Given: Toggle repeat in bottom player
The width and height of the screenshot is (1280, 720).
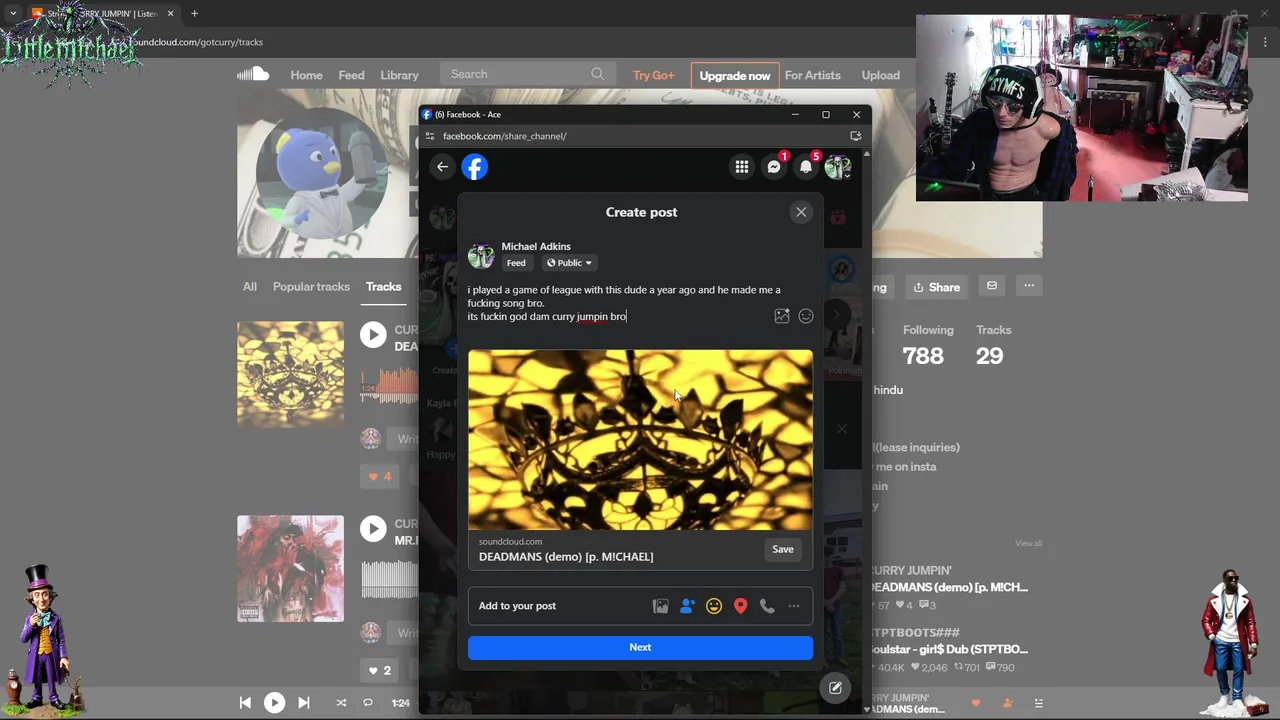Looking at the screenshot, I should (368, 703).
